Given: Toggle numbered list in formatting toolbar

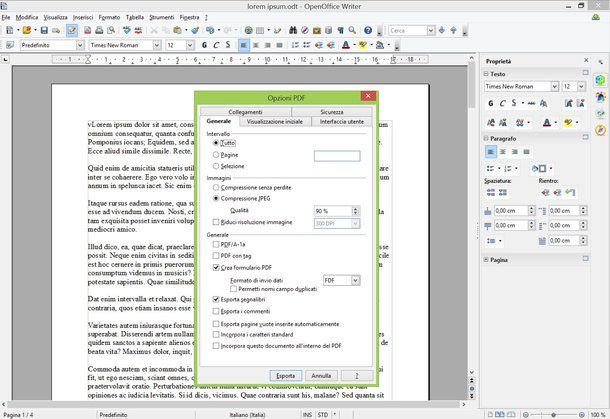Looking at the screenshot, I should (295, 45).
